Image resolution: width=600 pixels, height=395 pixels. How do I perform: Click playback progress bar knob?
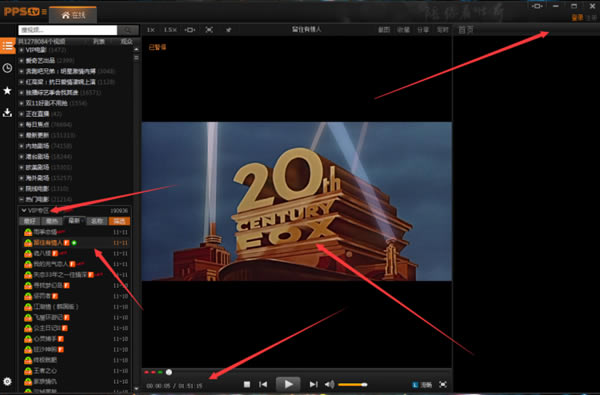[x=169, y=372]
